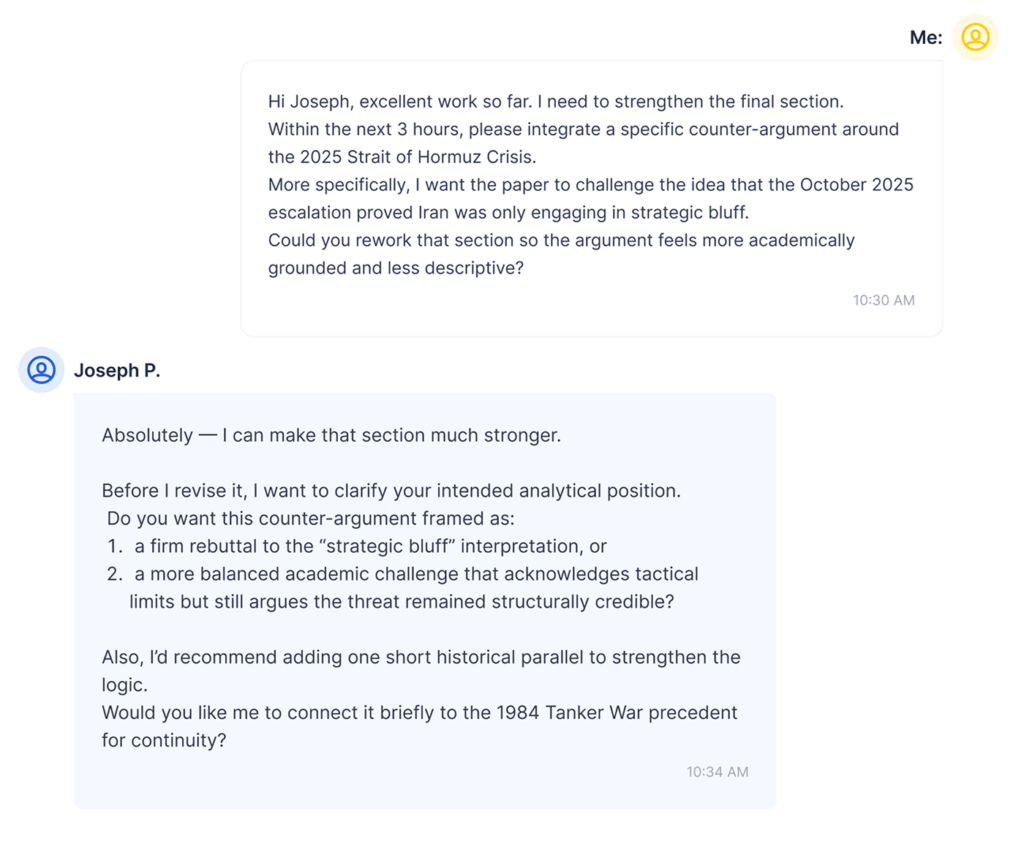Image resolution: width=1024 pixels, height=852 pixels.
Task: Click the "Also, I'd recommend adding" sentence
Action: (421, 657)
